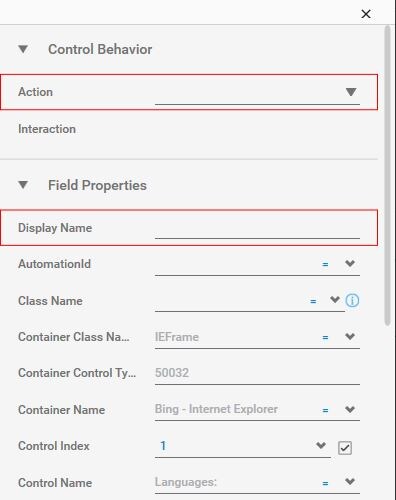The height and width of the screenshot is (500, 396).
Task: Open the Class Name chevron dropdown
Action: click(x=335, y=300)
